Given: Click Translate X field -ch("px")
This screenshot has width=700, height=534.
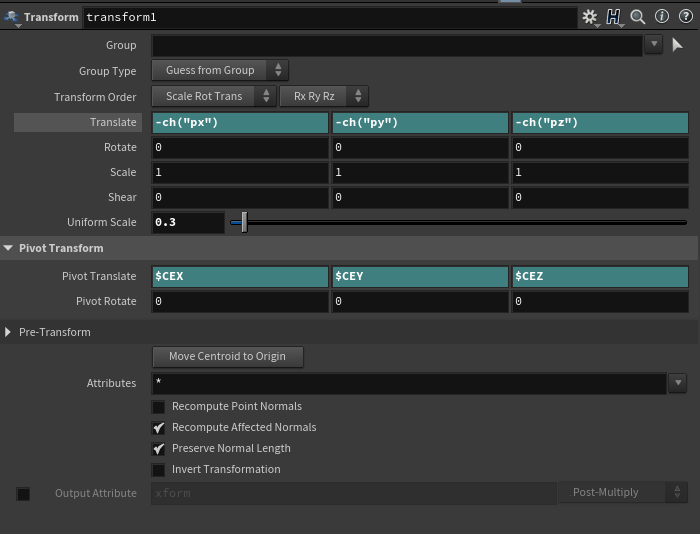Looking at the screenshot, I should (x=240, y=123).
